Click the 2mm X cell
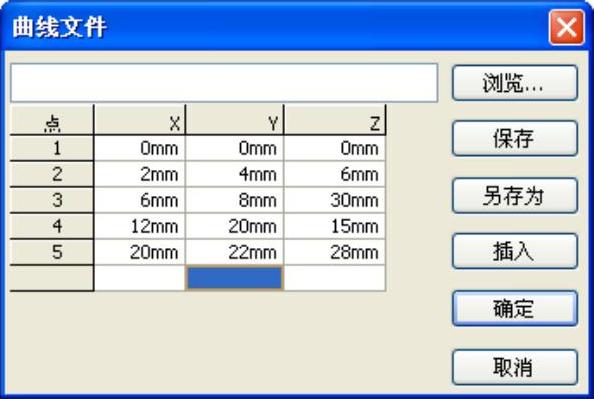This screenshot has height=399, width=594. click(x=140, y=174)
